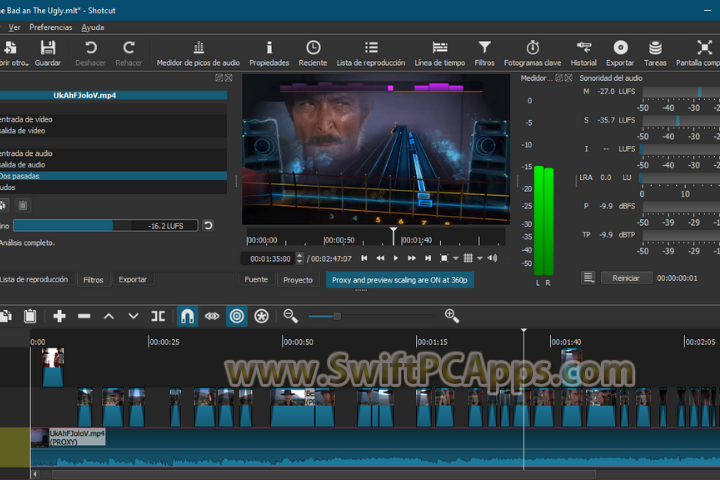
Task: Click the timeline horizontal scrollbar
Action: point(324,474)
